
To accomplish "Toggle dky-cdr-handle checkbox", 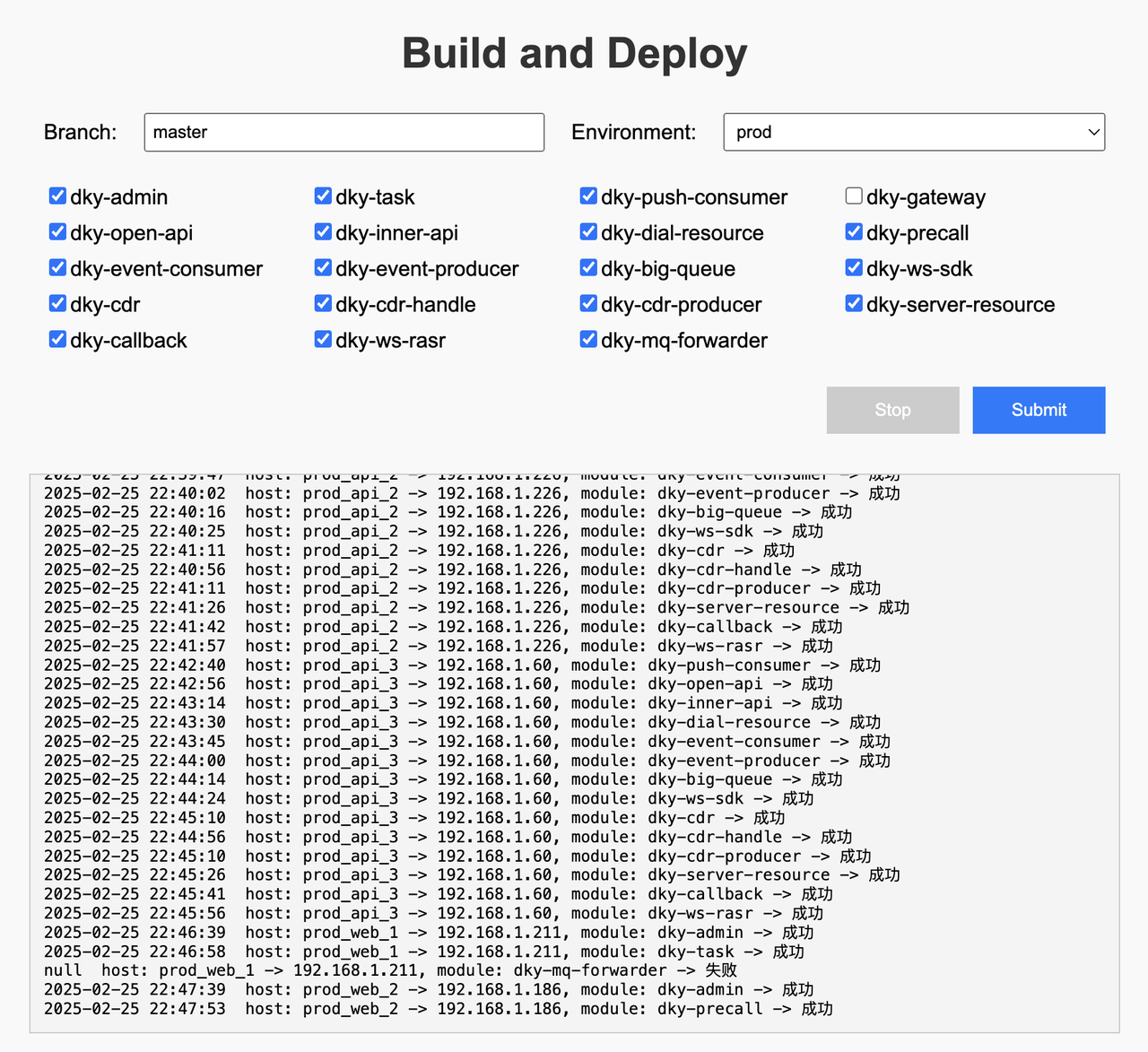I will tap(323, 304).
